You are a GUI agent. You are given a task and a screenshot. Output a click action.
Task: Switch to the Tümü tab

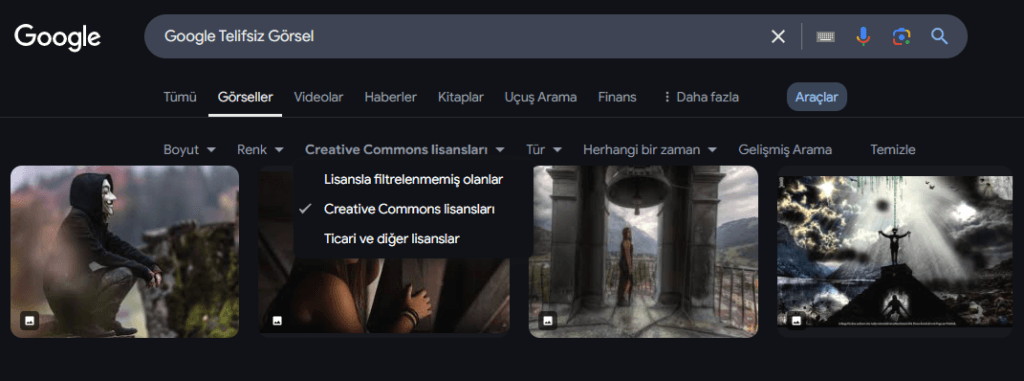pyautogui.click(x=180, y=97)
